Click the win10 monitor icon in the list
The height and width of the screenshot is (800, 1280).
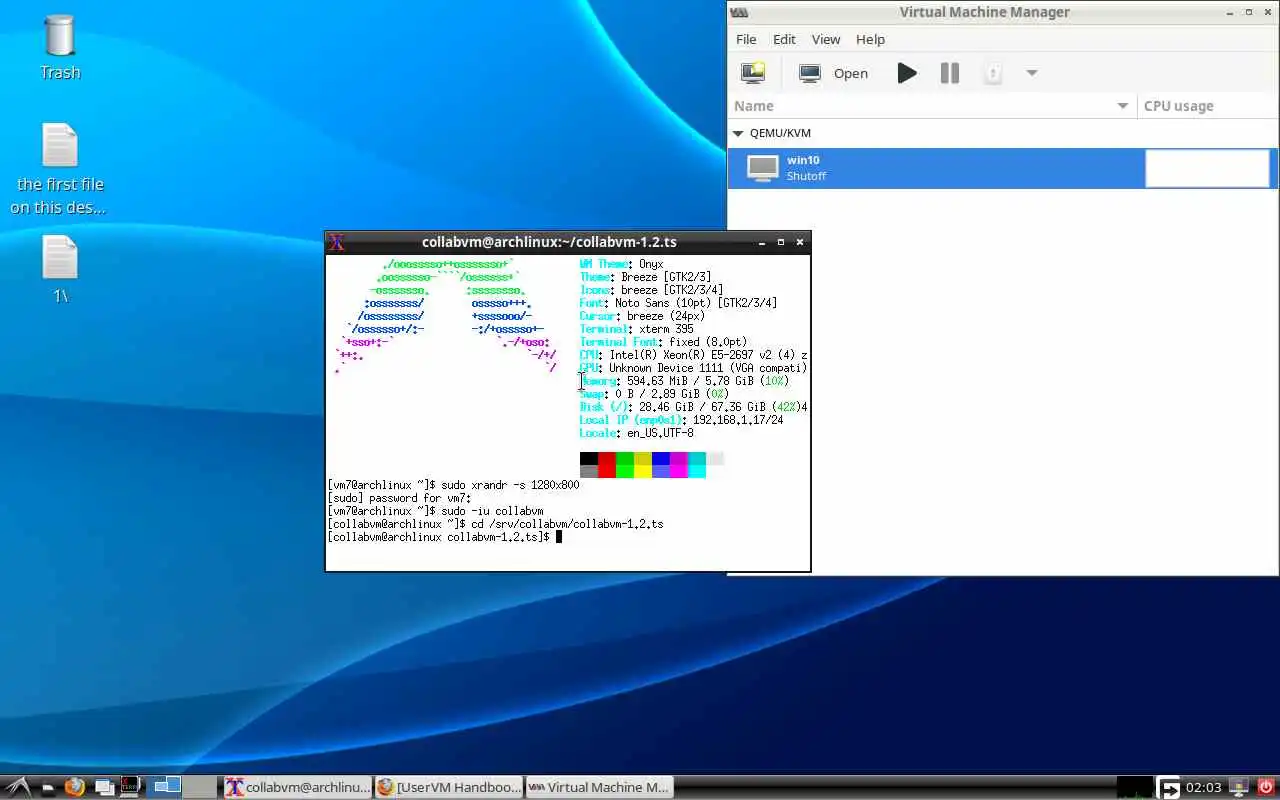[x=763, y=168]
